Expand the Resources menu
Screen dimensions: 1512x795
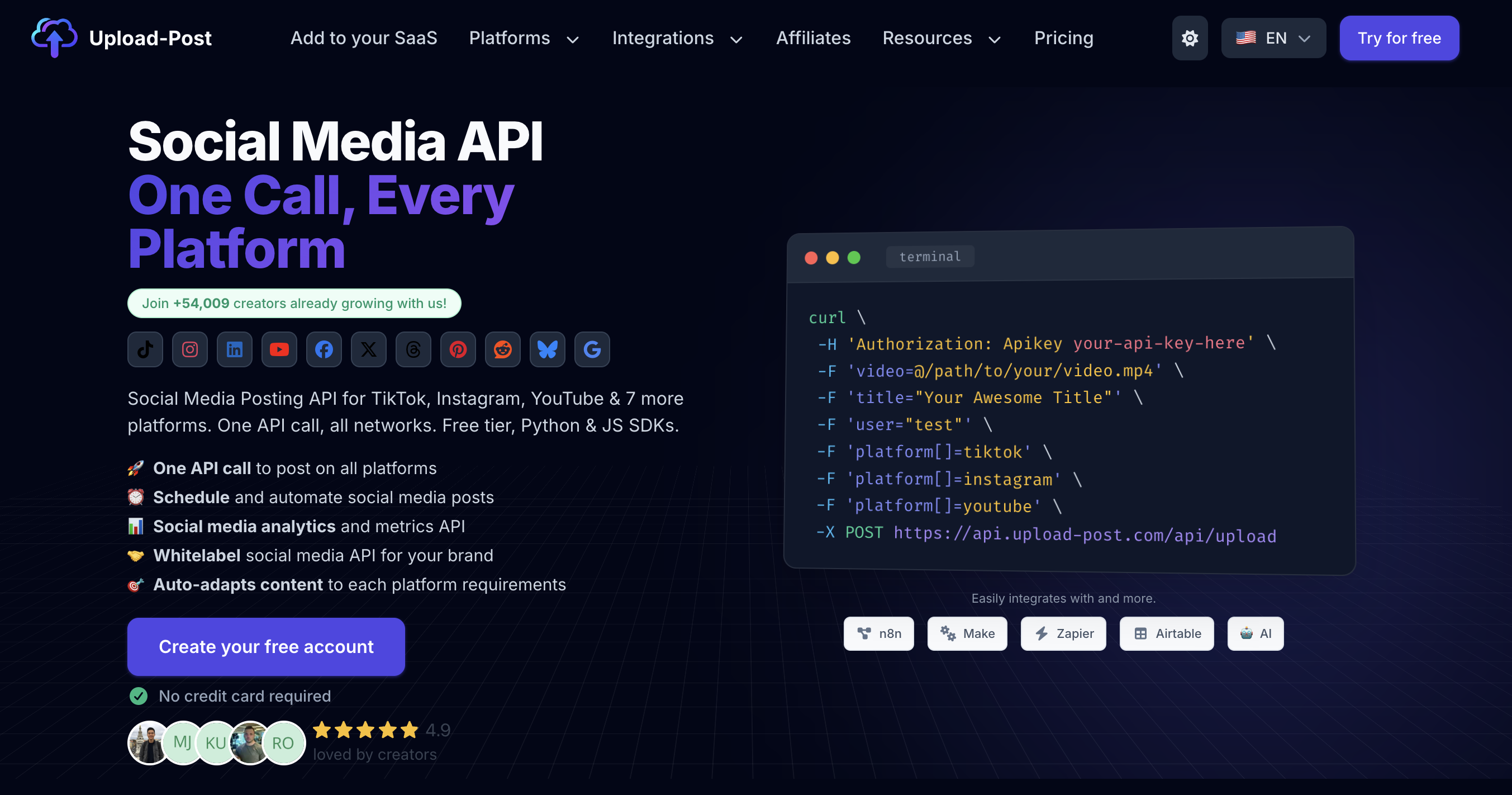tap(942, 38)
